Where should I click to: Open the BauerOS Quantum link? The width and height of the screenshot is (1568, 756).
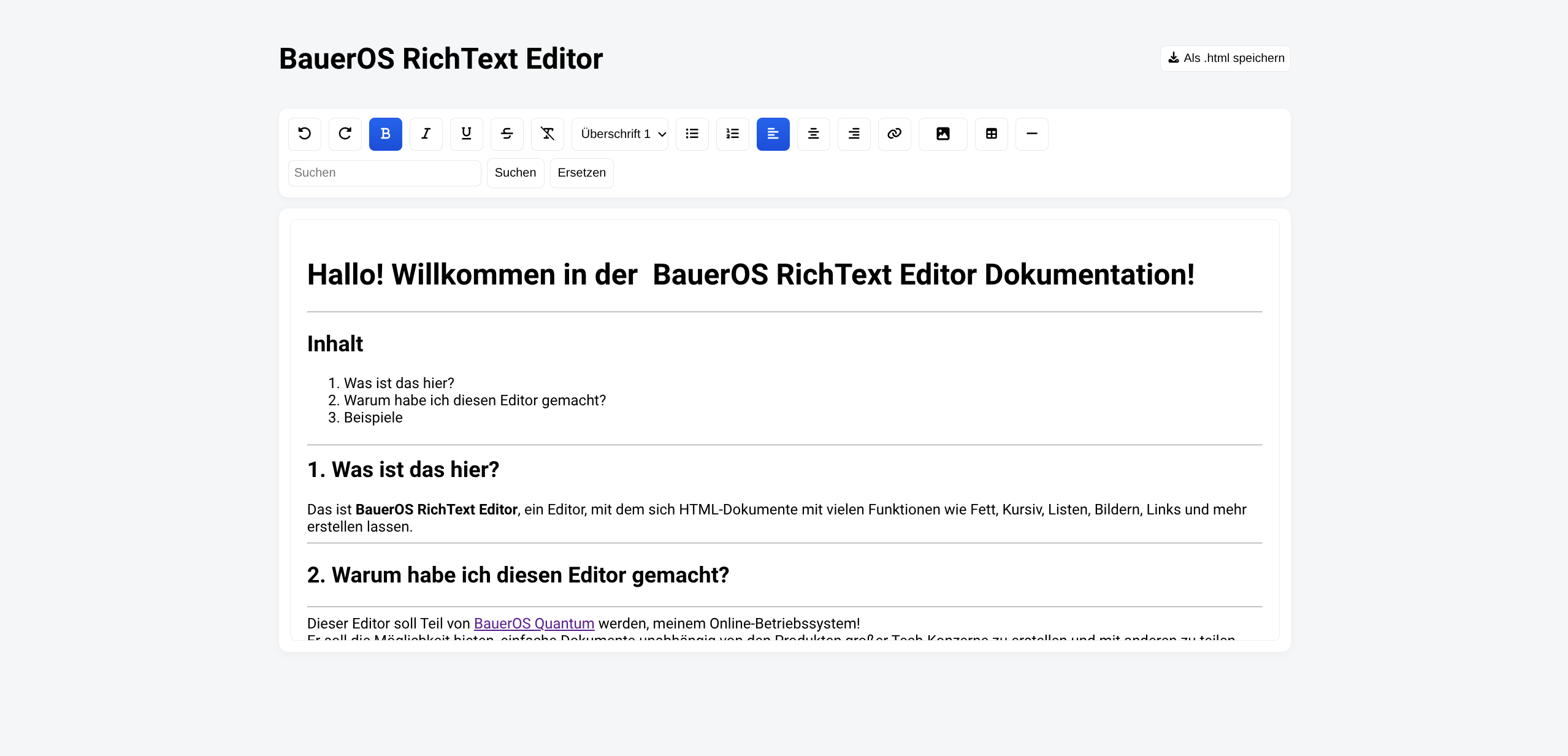click(534, 624)
